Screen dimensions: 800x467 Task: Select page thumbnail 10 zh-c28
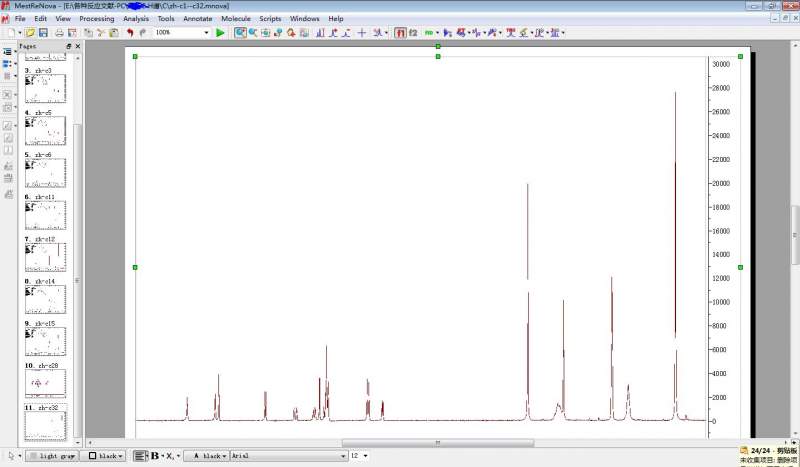(x=45, y=383)
